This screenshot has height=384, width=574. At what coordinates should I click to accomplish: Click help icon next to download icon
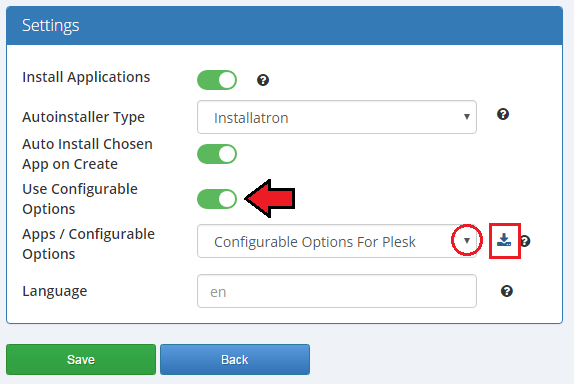tap(526, 241)
